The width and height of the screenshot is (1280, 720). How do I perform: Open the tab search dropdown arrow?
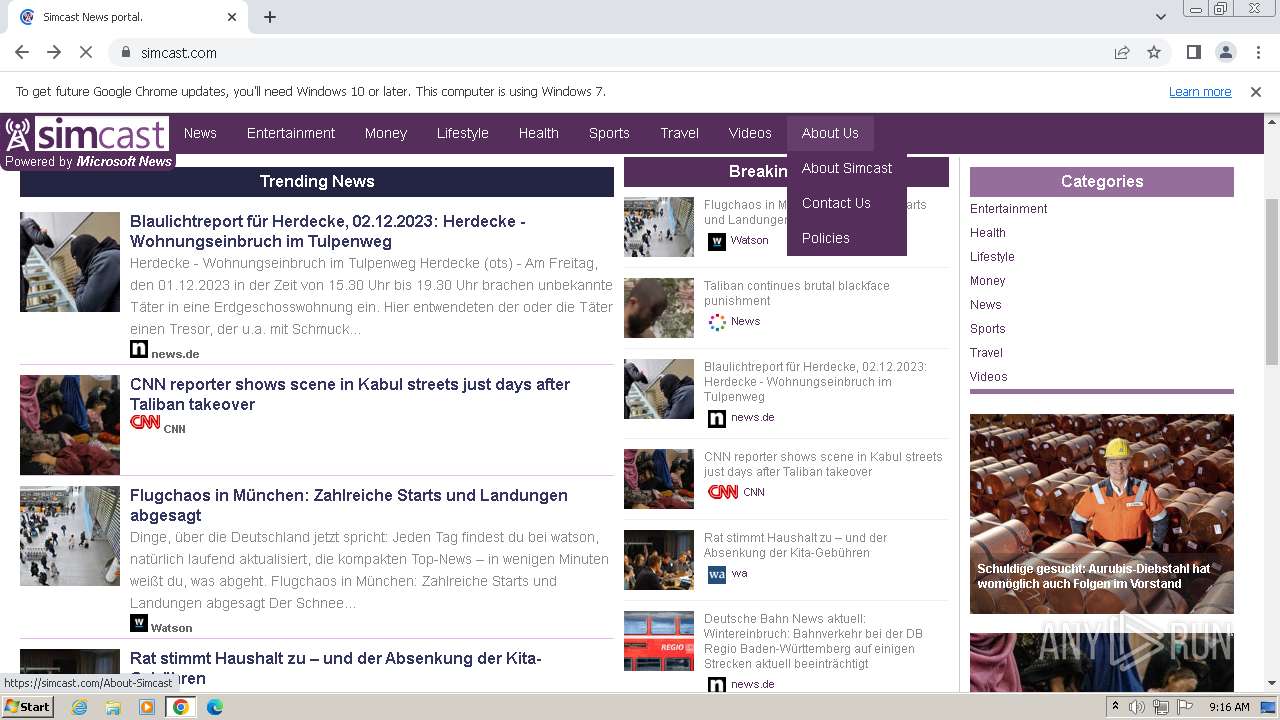pos(1160,17)
